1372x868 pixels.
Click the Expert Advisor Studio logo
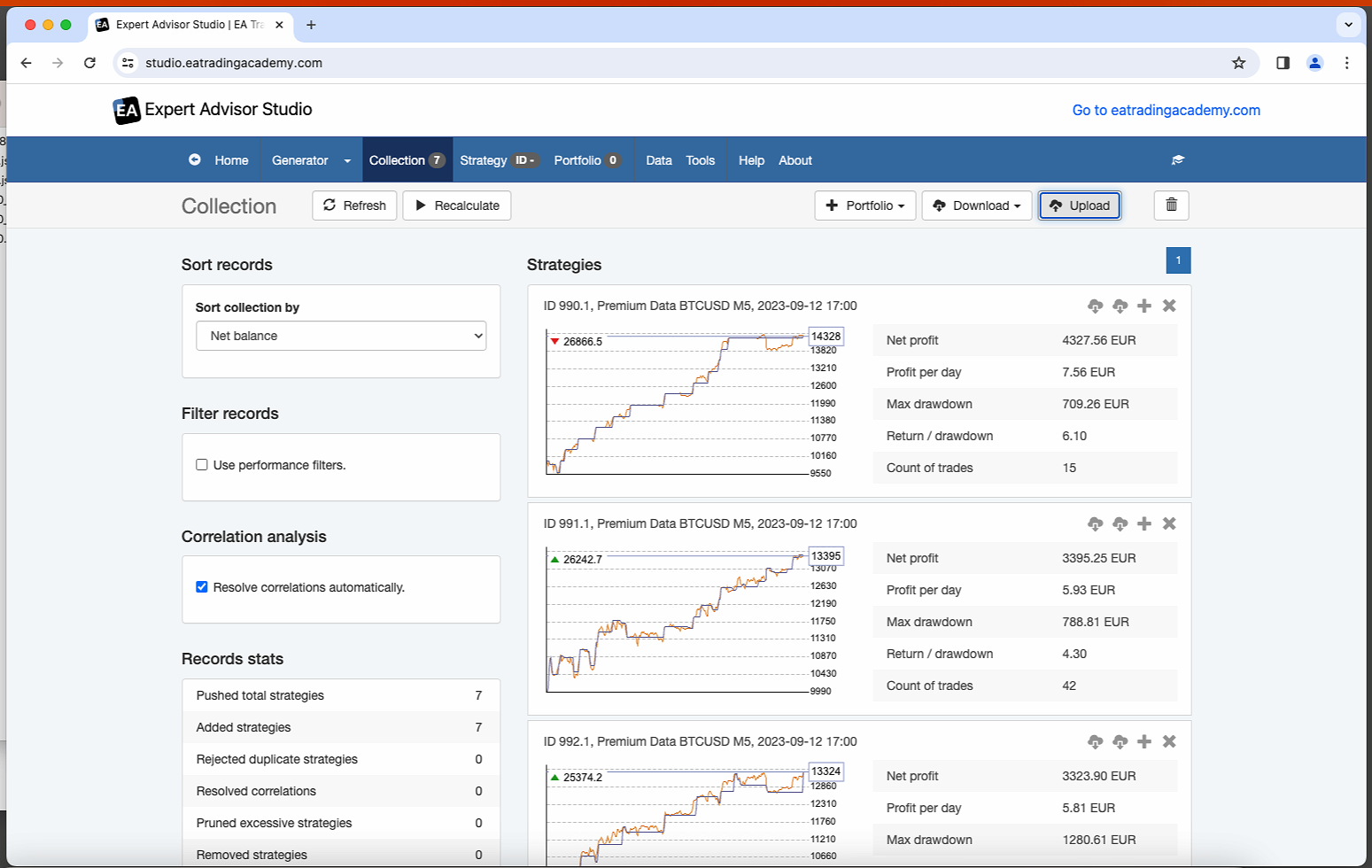click(213, 110)
